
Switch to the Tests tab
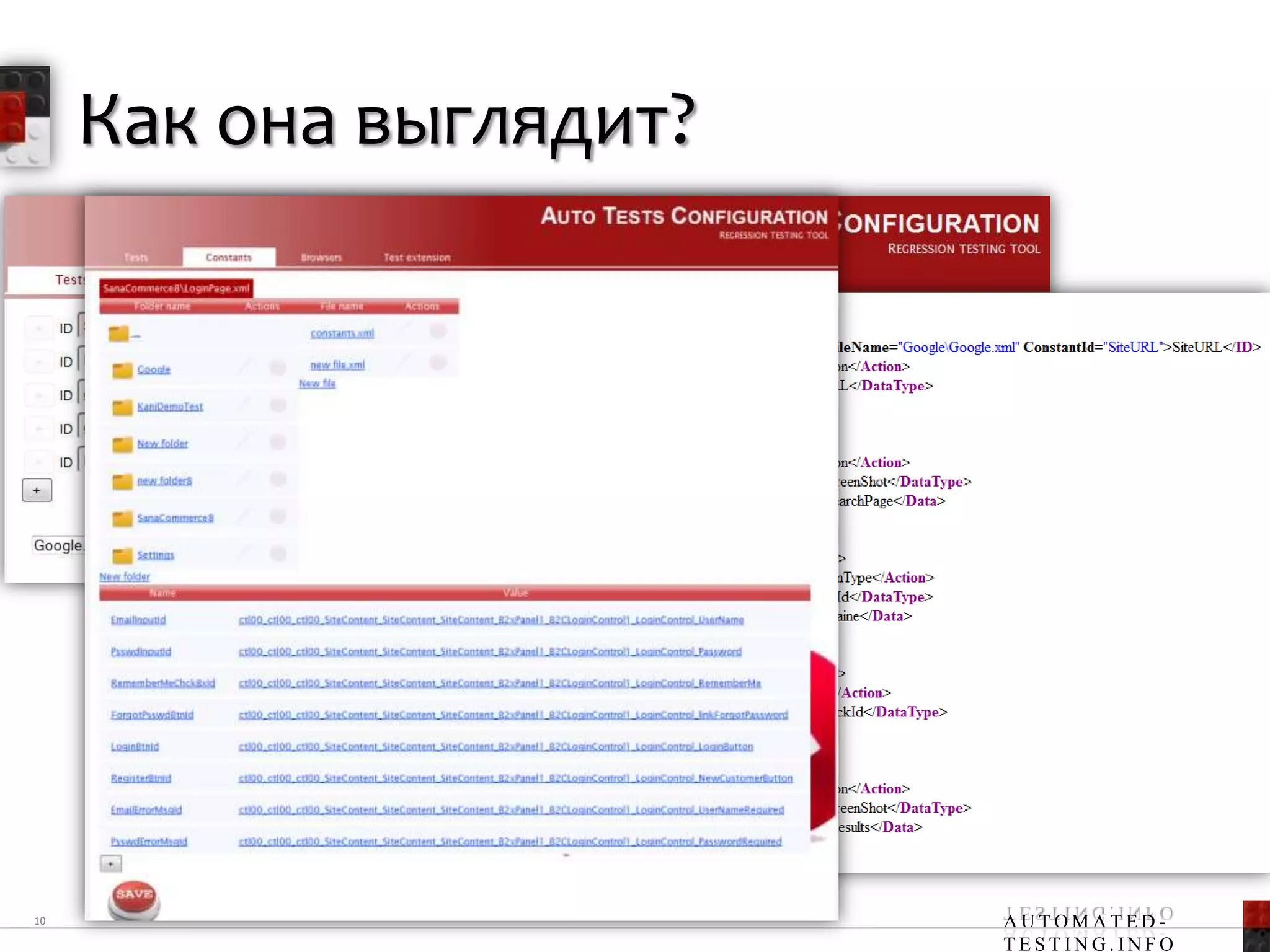136,257
